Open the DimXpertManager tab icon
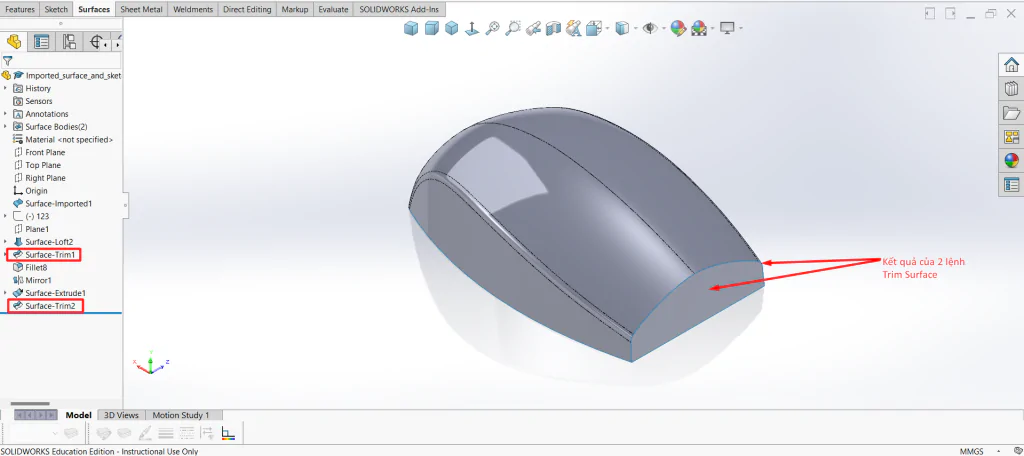 click(x=97, y=42)
